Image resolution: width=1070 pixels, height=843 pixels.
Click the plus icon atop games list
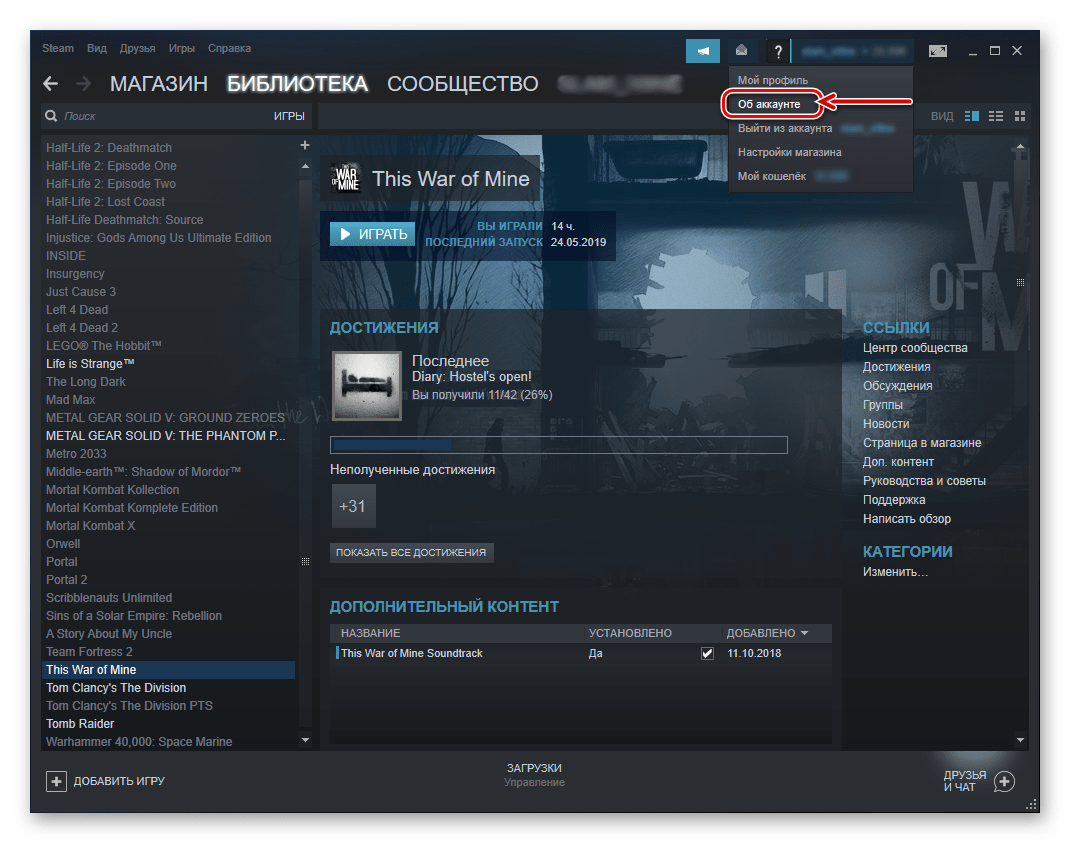click(305, 146)
